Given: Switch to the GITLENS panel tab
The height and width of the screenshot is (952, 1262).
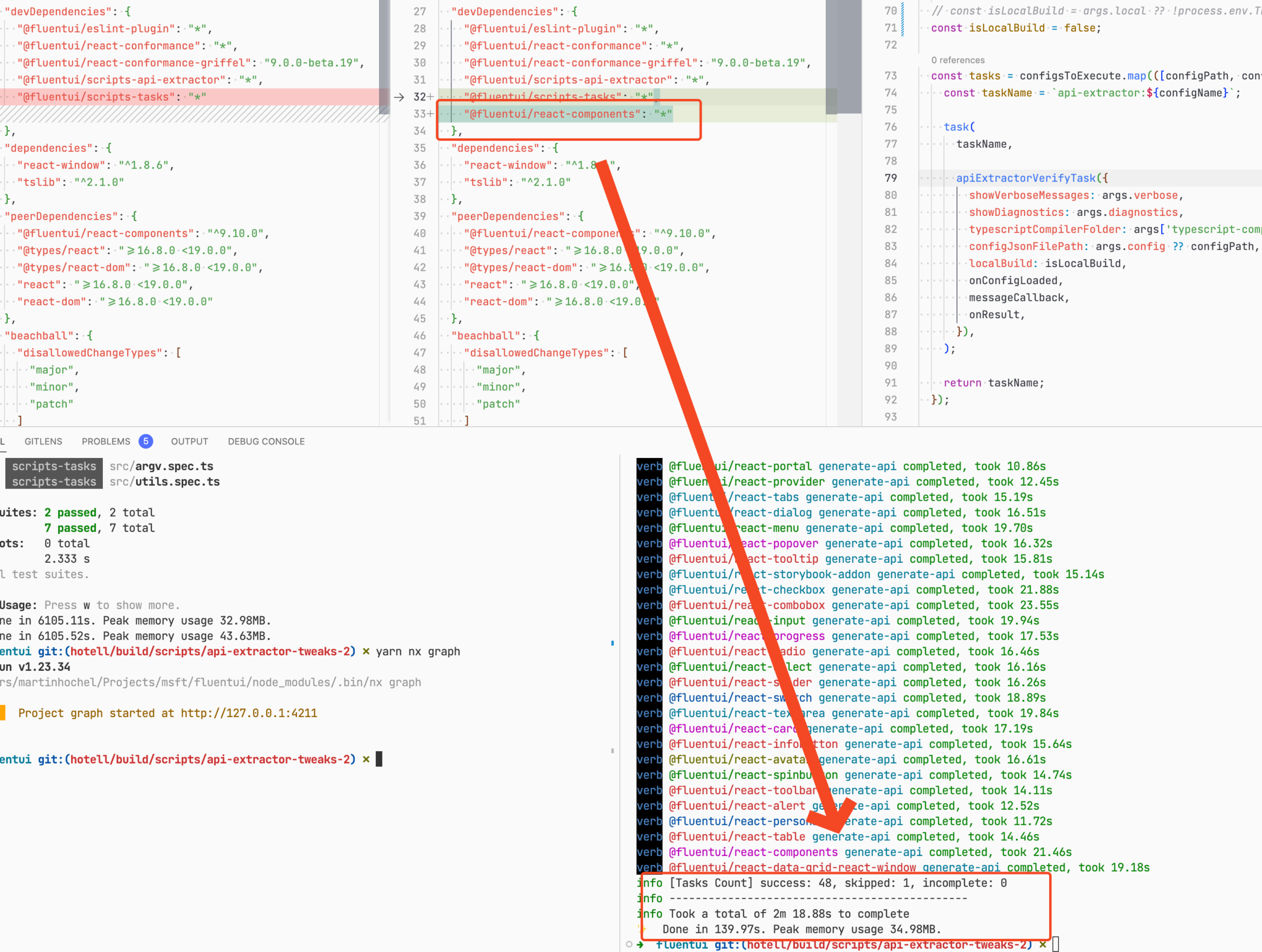Looking at the screenshot, I should 43,441.
